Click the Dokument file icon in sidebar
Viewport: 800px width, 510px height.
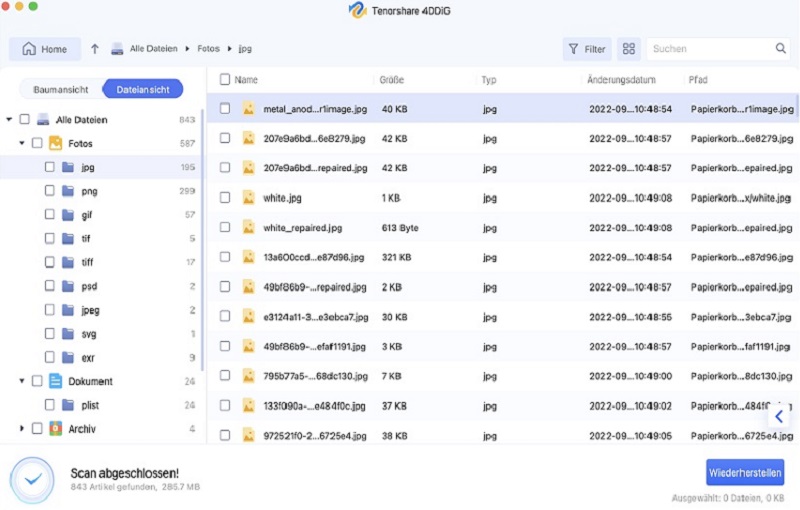pos(56,381)
